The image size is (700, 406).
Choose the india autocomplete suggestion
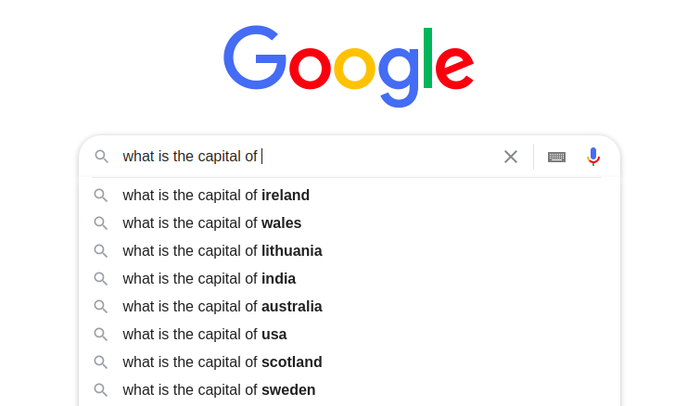[350, 279]
